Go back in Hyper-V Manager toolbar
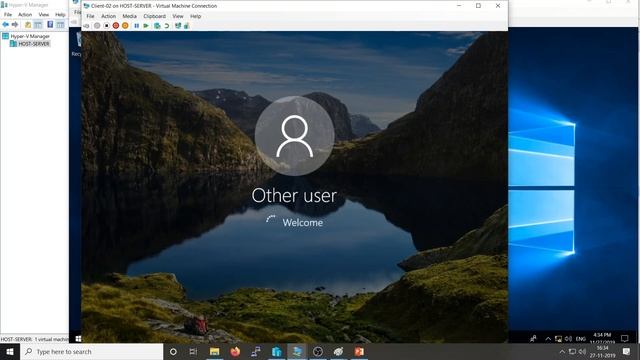640x360 pixels. (6, 25)
